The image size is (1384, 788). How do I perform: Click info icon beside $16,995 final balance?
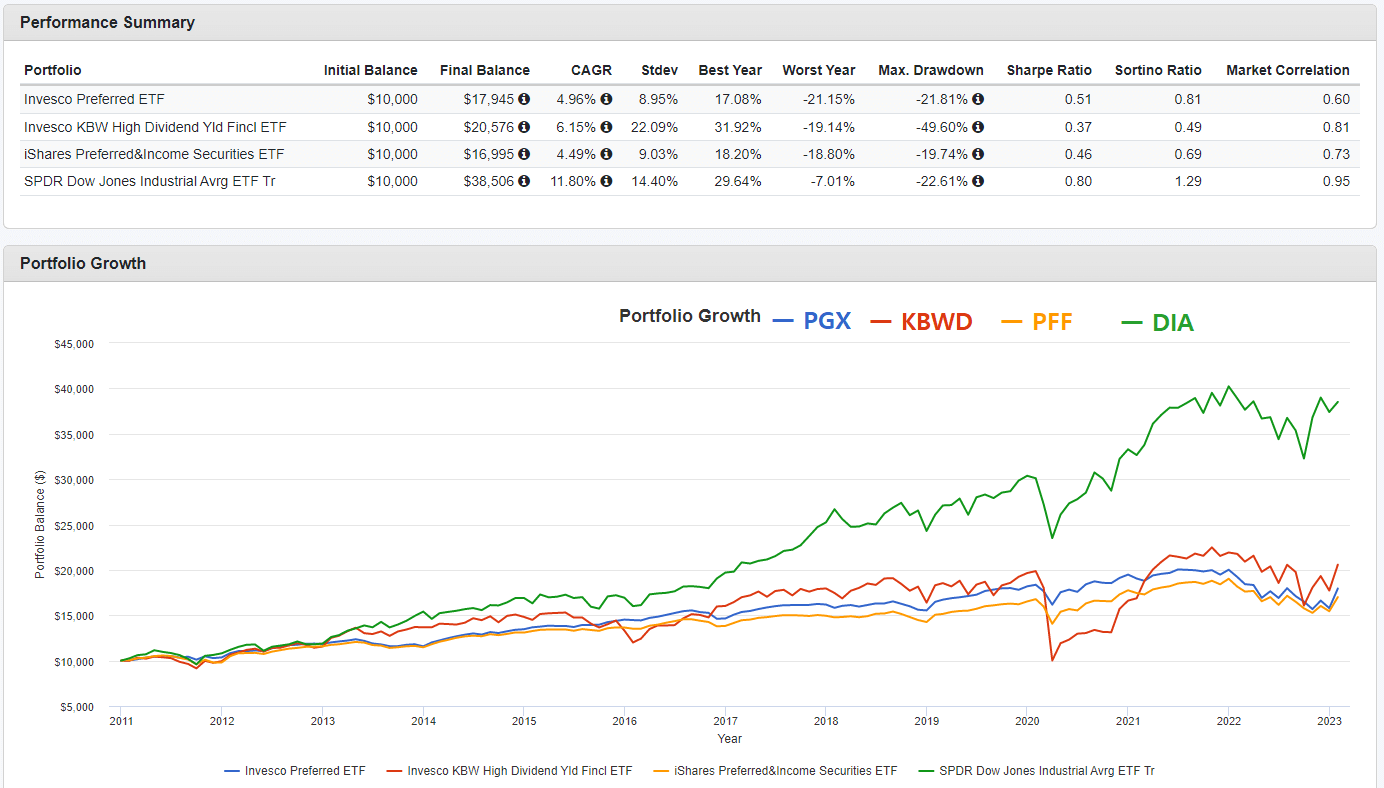coord(524,154)
